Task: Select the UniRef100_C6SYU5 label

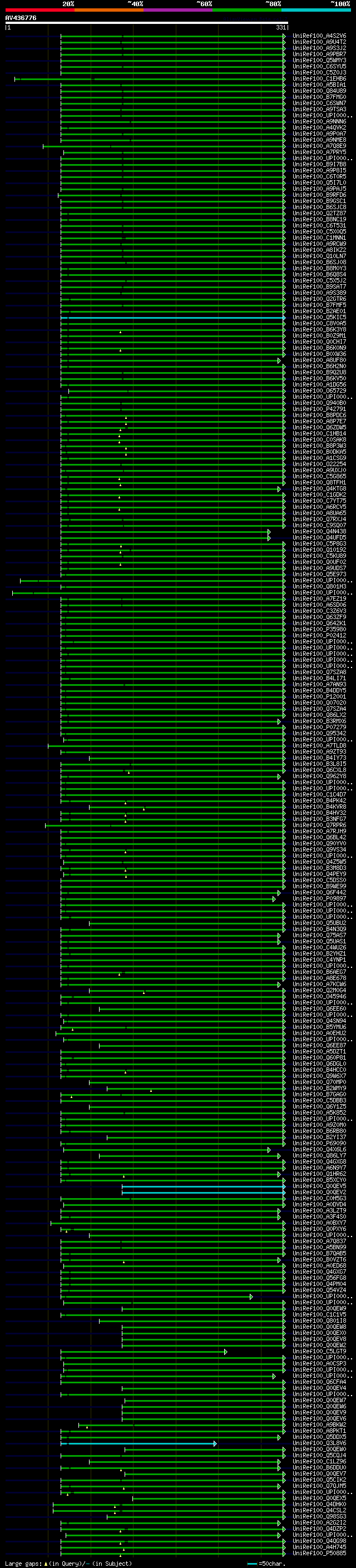Action: tap(319, 66)
